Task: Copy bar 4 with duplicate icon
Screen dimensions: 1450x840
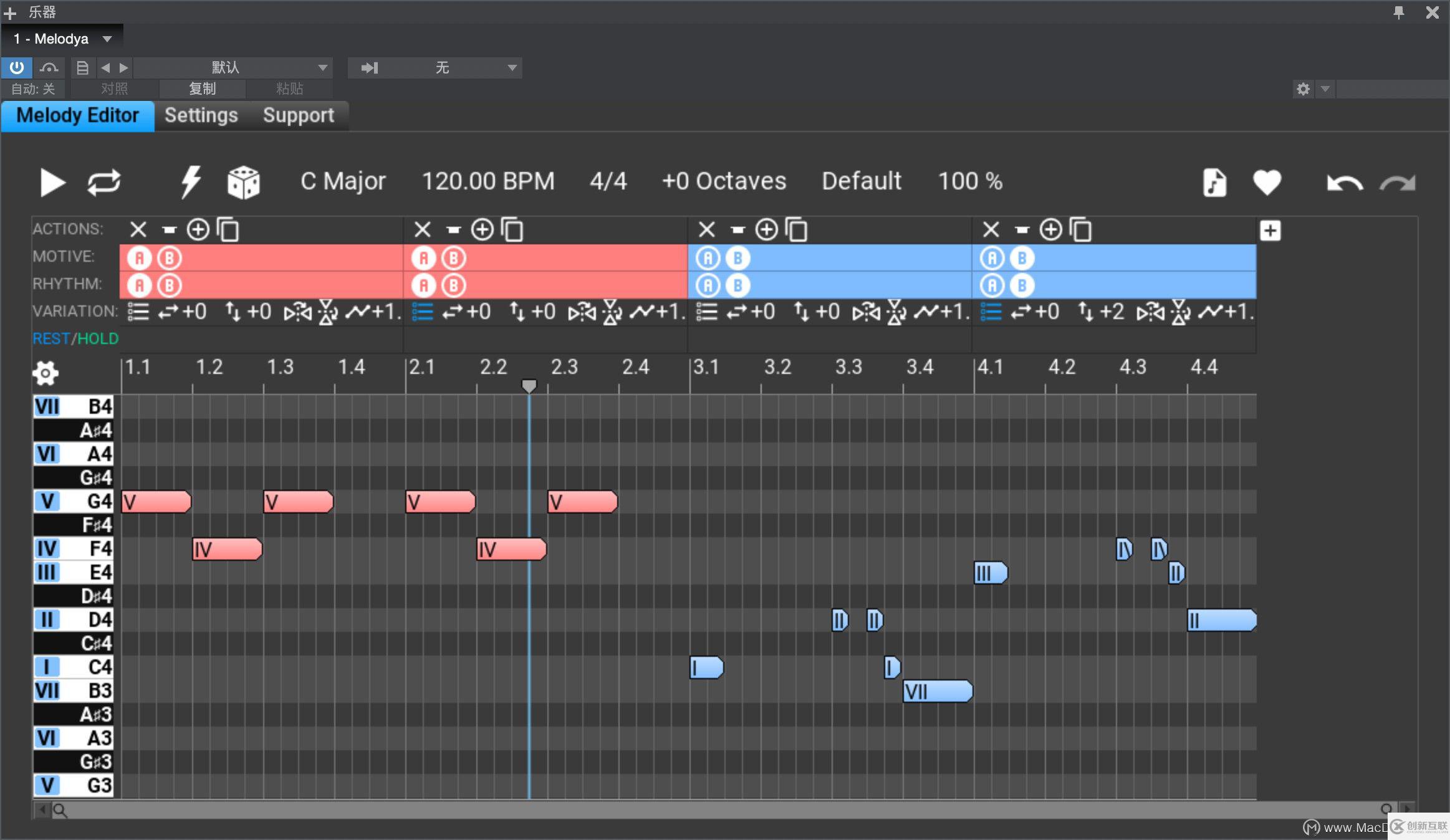Action: pos(1081,229)
